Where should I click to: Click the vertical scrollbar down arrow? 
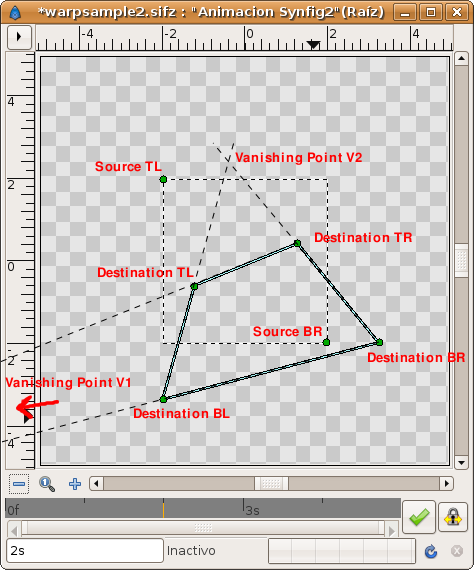click(x=461, y=463)
